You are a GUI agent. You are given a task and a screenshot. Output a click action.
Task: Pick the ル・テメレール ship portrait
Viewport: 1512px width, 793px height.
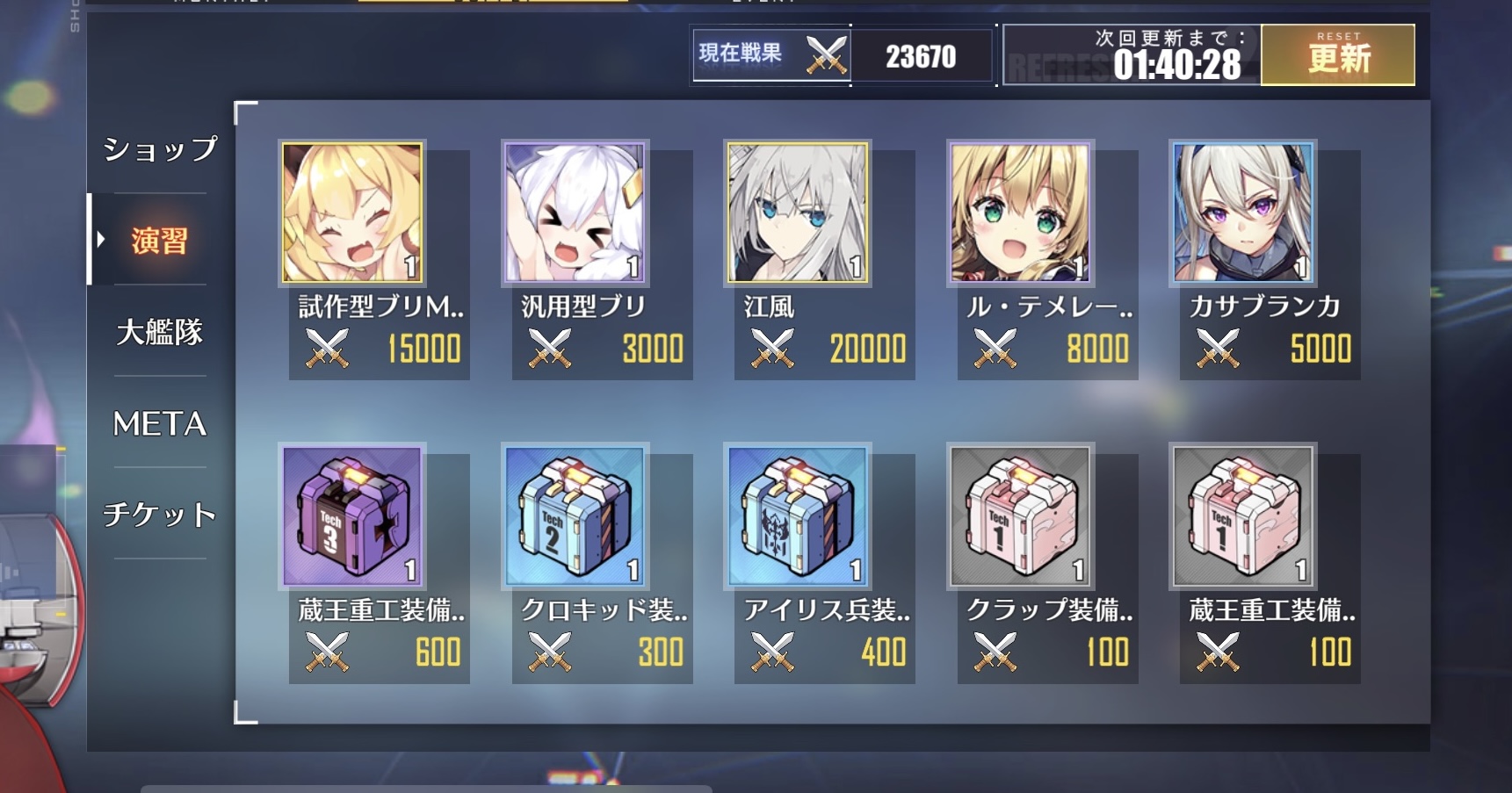pyautogui.click(x=1021, y=213)
